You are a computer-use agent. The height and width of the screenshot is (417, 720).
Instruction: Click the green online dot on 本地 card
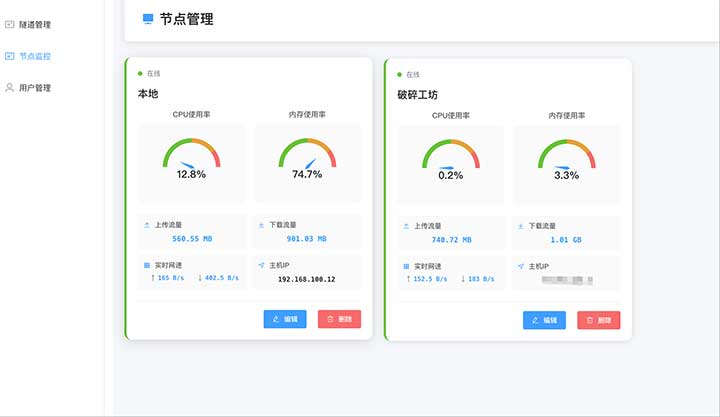pos(140,73)
